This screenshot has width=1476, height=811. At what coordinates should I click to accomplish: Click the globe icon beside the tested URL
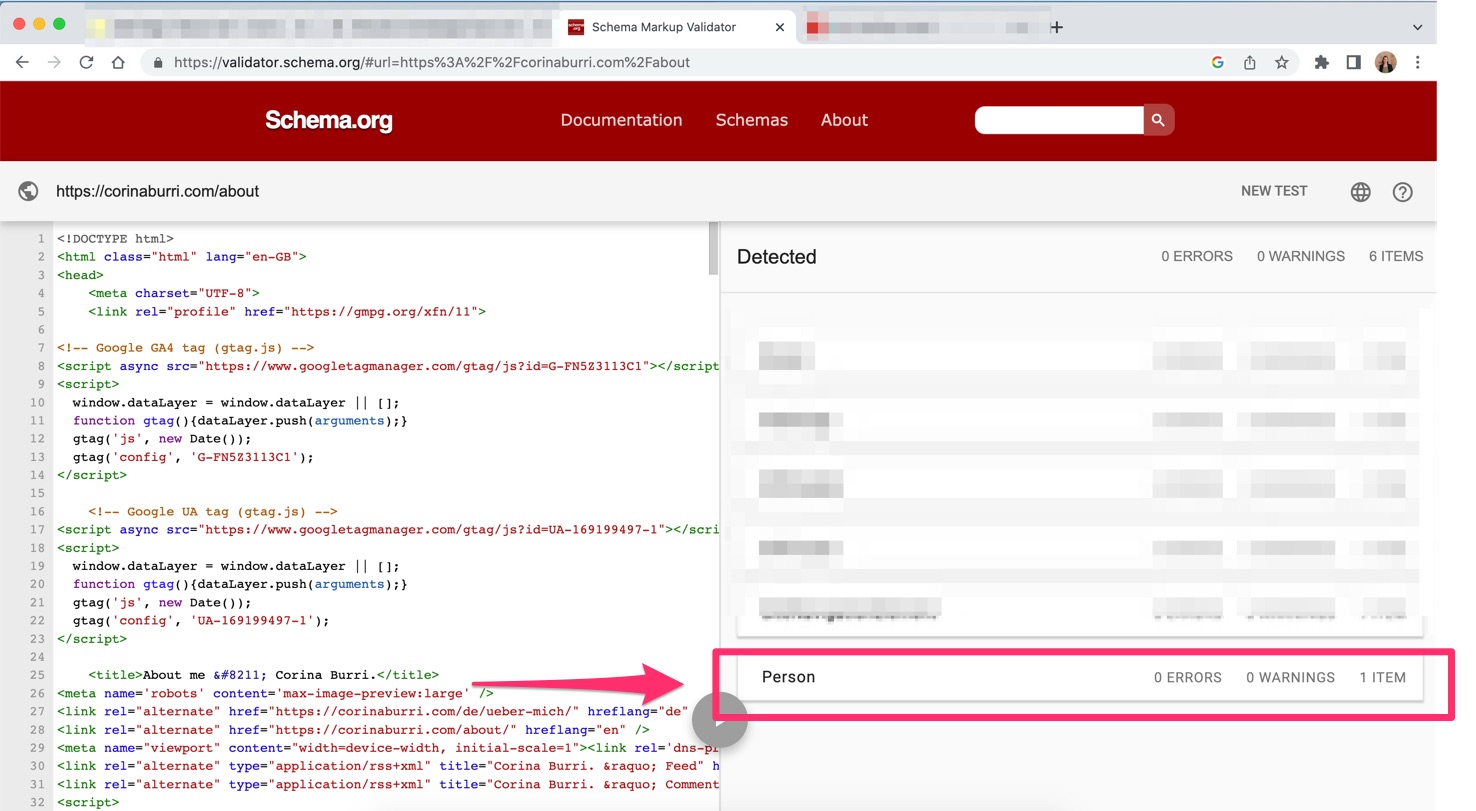point(29,191)
